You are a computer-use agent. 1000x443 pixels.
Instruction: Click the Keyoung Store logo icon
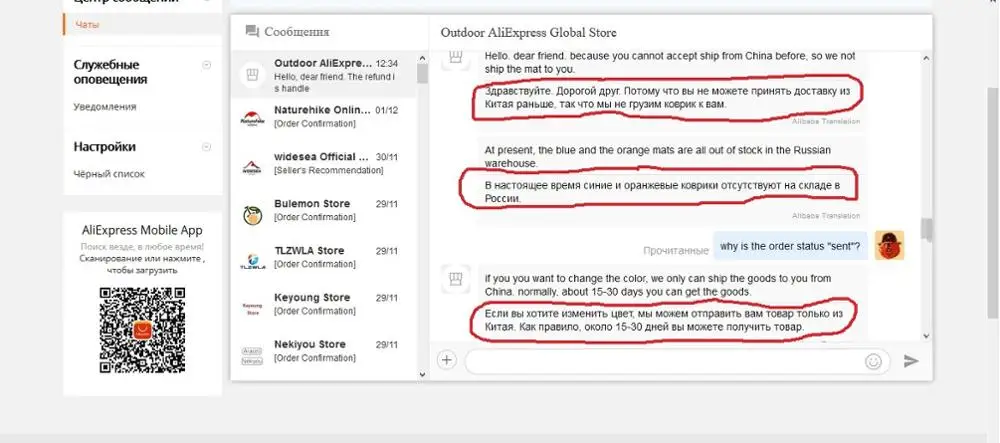coord(252,309)
